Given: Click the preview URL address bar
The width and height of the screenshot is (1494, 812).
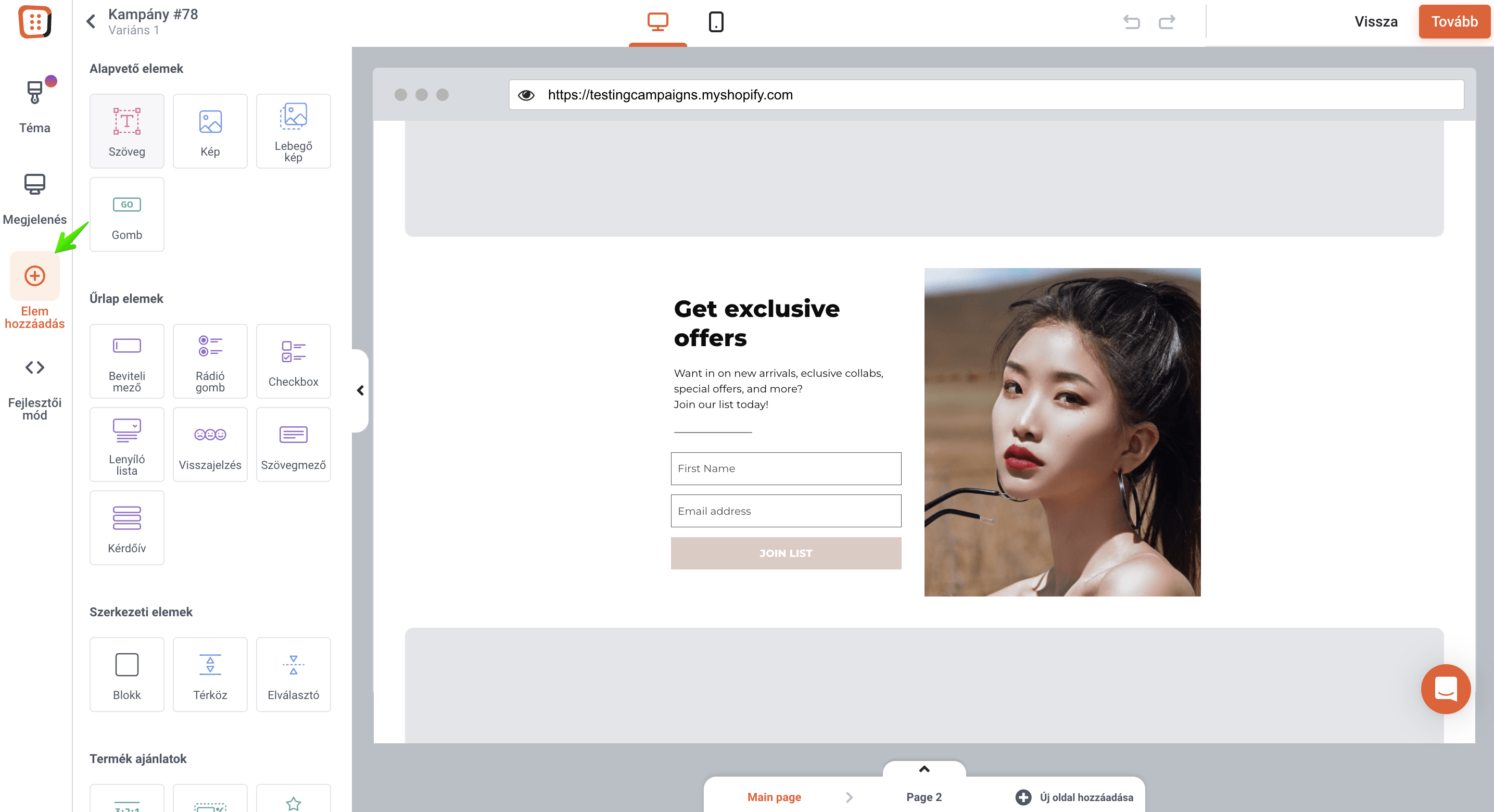Looking at the screenshot, I should tap(986, 95).
